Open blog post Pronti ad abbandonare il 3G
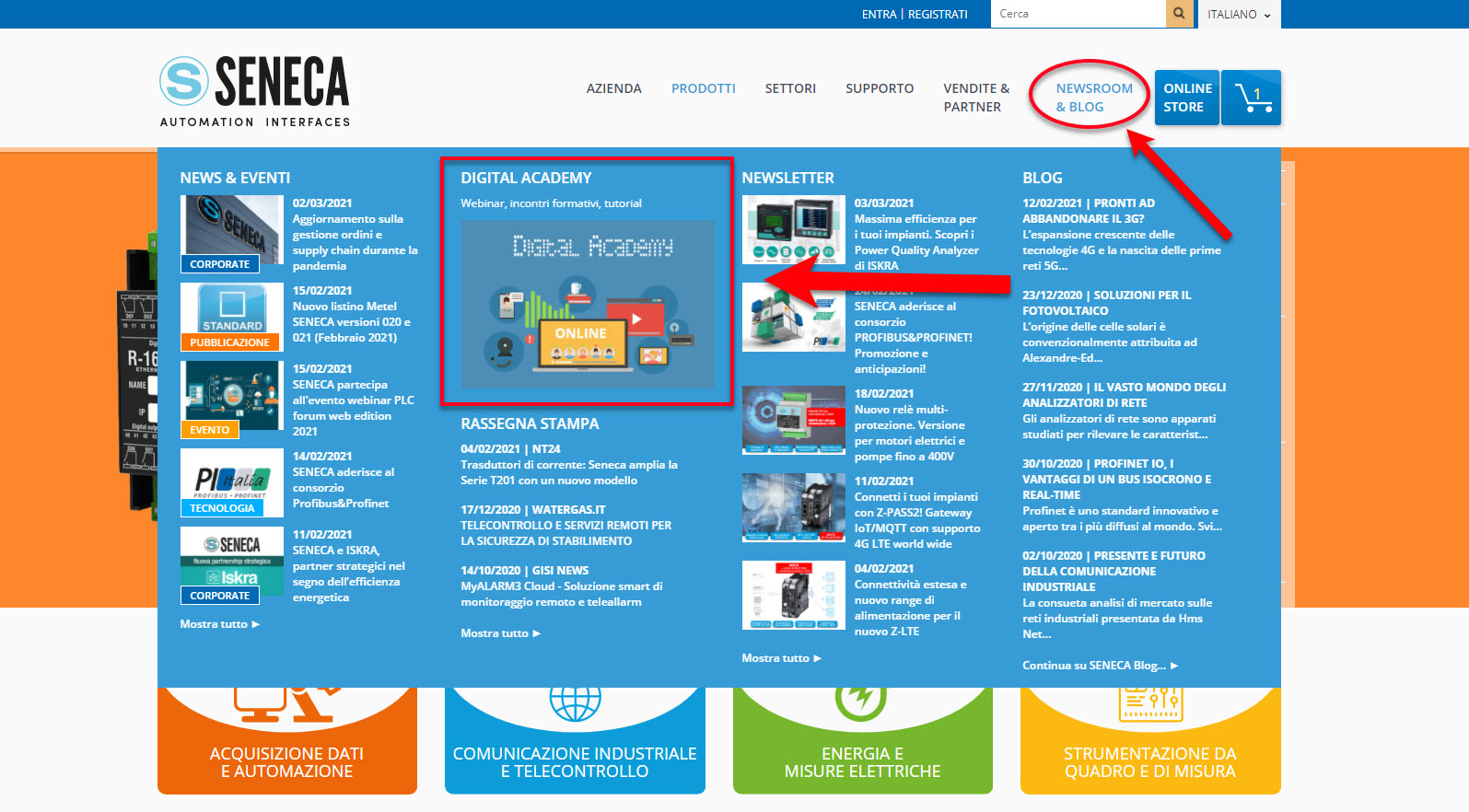The width and height of the screenshot is (1469, 812). (x=1122, y=234)
